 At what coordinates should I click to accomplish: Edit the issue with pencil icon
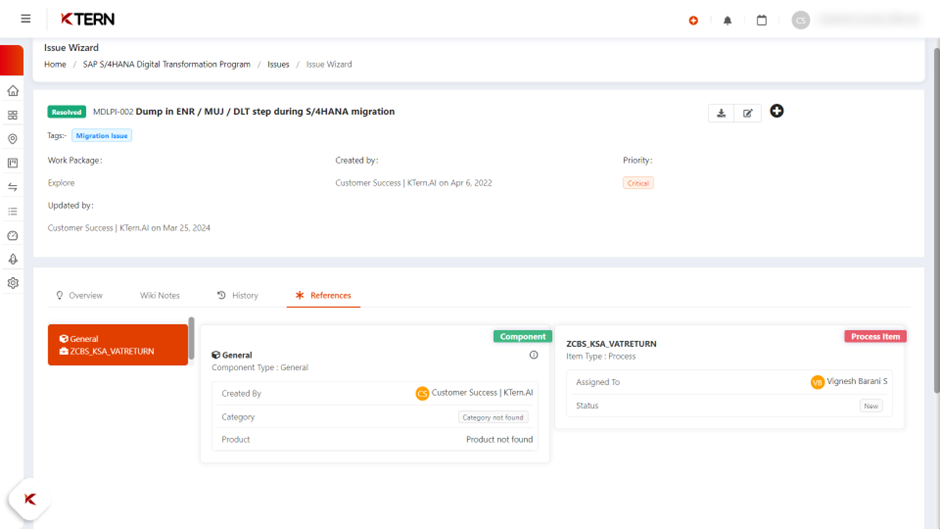(748, 113)
